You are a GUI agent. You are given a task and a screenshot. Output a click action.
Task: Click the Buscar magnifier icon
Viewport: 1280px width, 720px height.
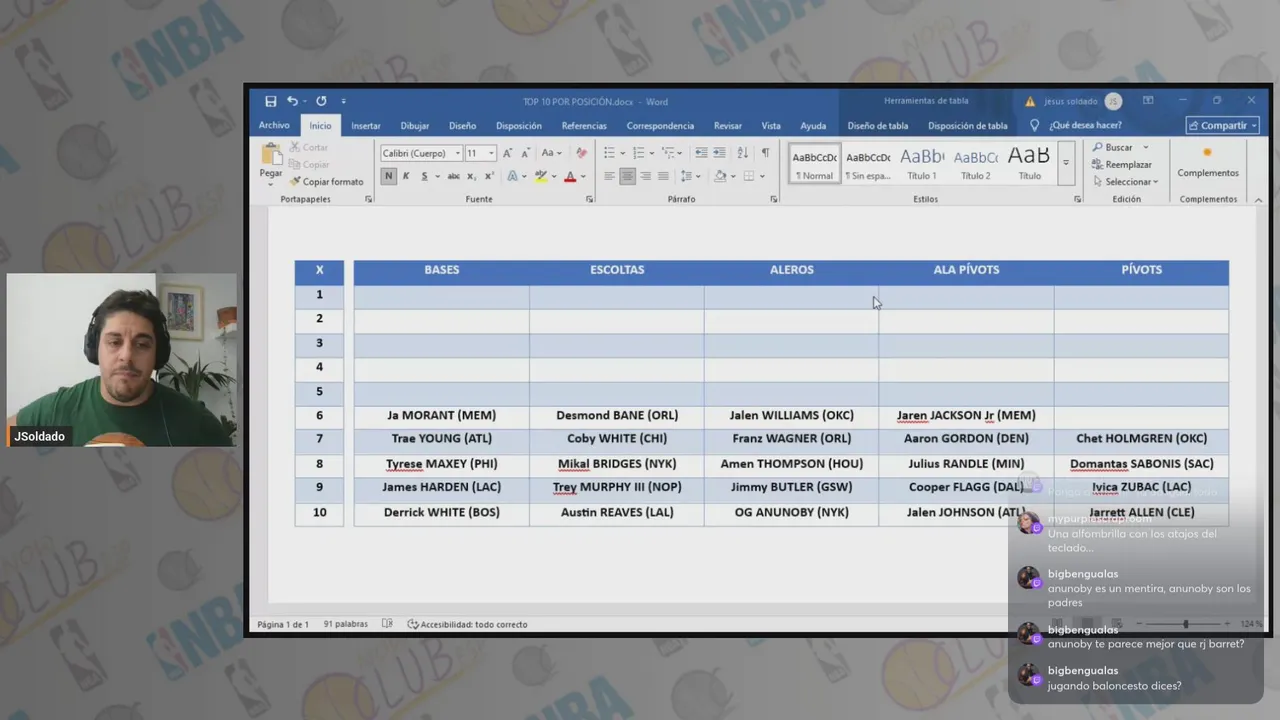coord(1098,147)
